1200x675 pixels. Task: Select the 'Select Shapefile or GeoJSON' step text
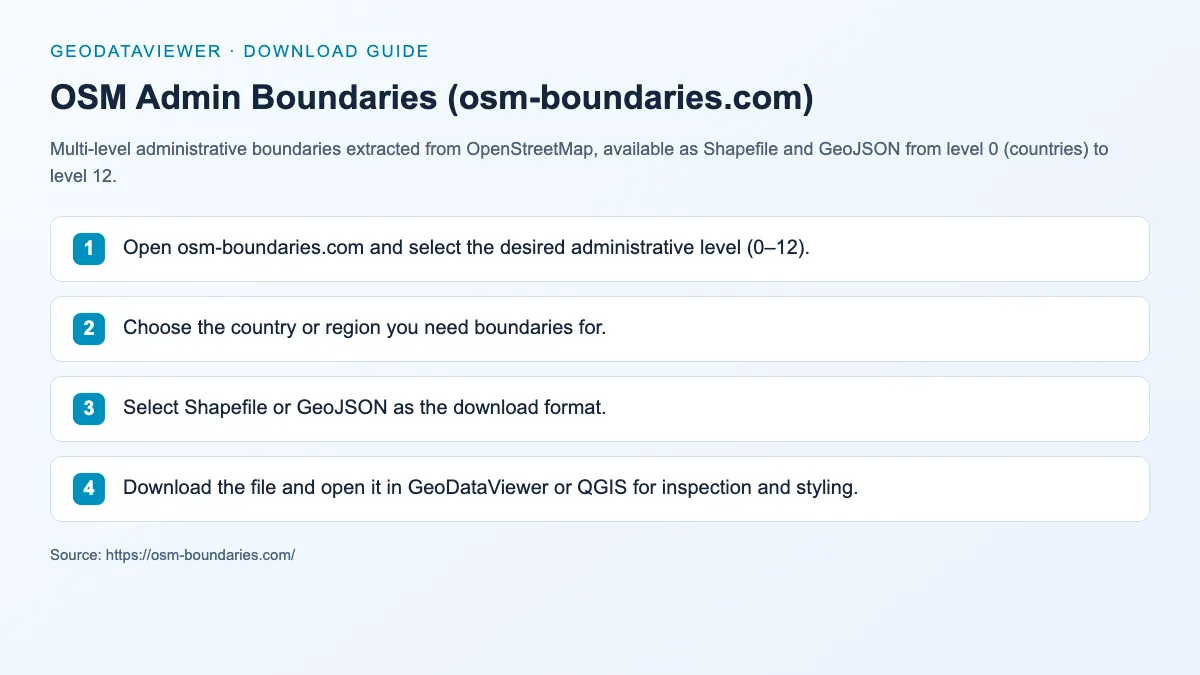point(364,408)
